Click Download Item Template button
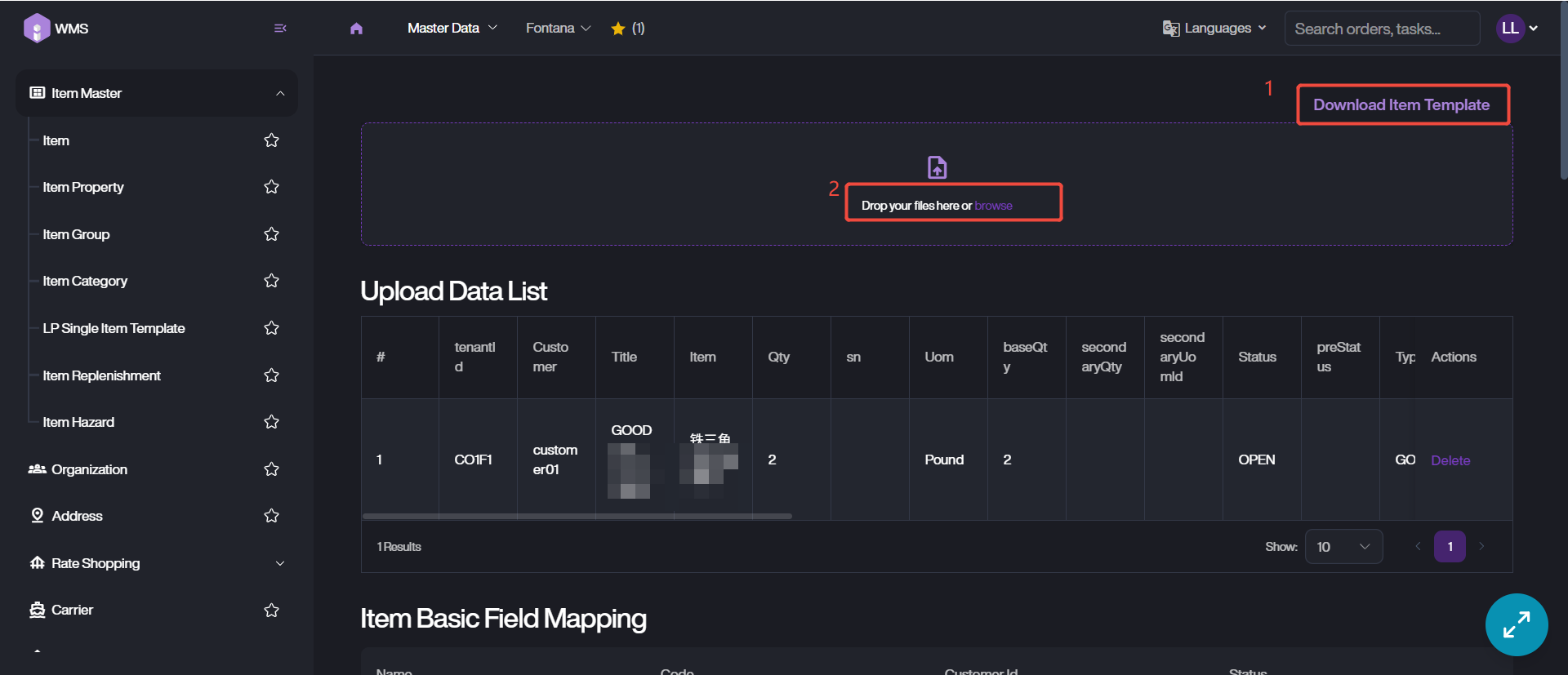 [x=1401, y=104]
